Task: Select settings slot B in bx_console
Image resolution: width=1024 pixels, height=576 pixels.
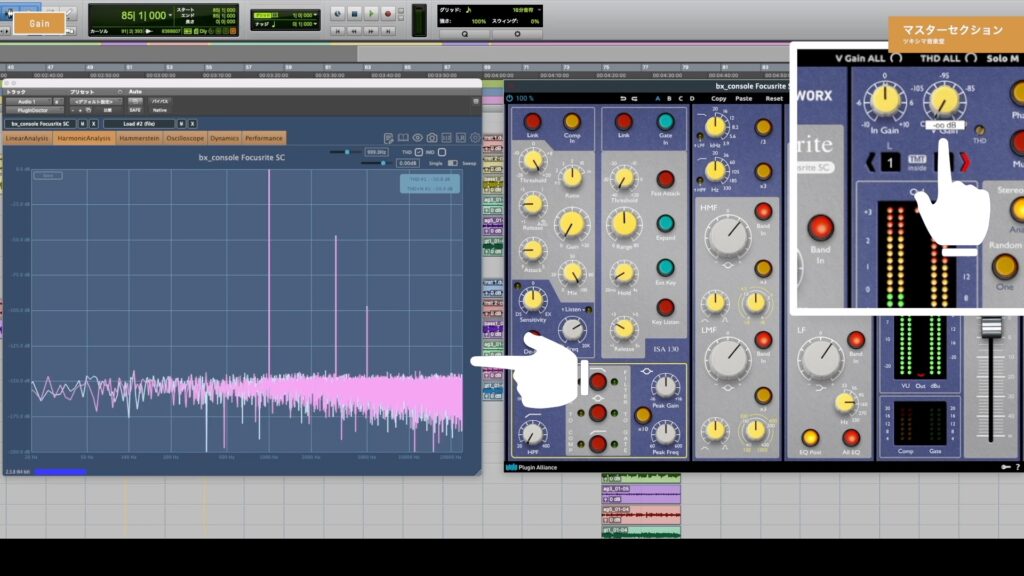Action: click(x=669, y=99)
